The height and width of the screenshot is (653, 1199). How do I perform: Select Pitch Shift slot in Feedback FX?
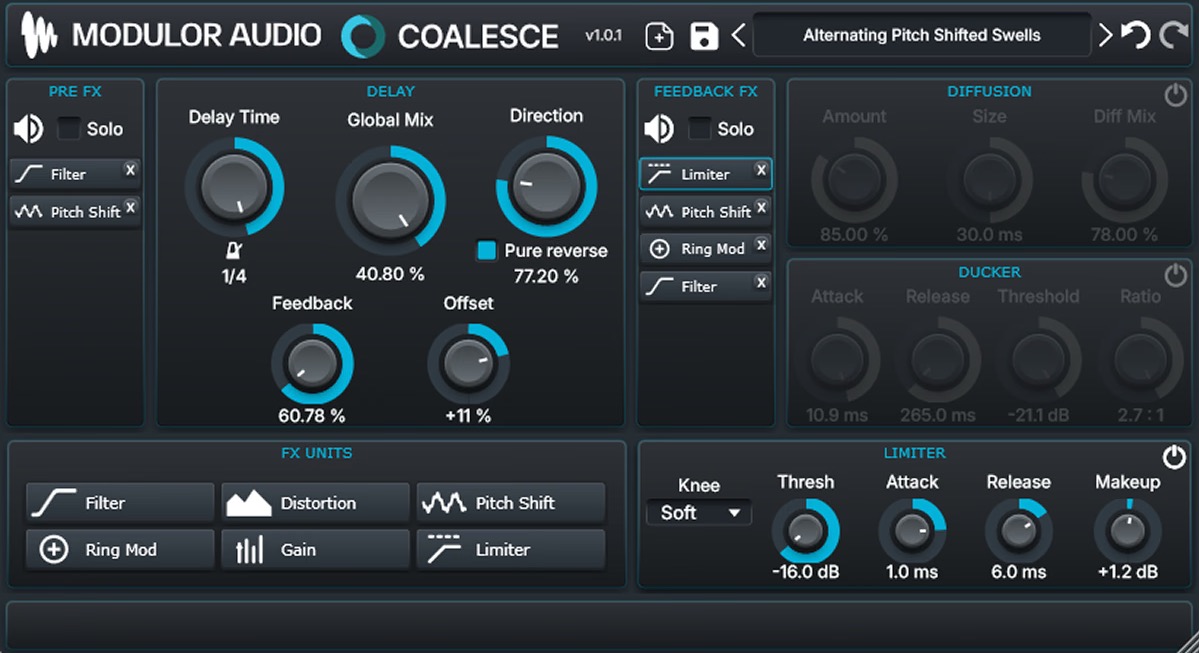coord(706,212)
